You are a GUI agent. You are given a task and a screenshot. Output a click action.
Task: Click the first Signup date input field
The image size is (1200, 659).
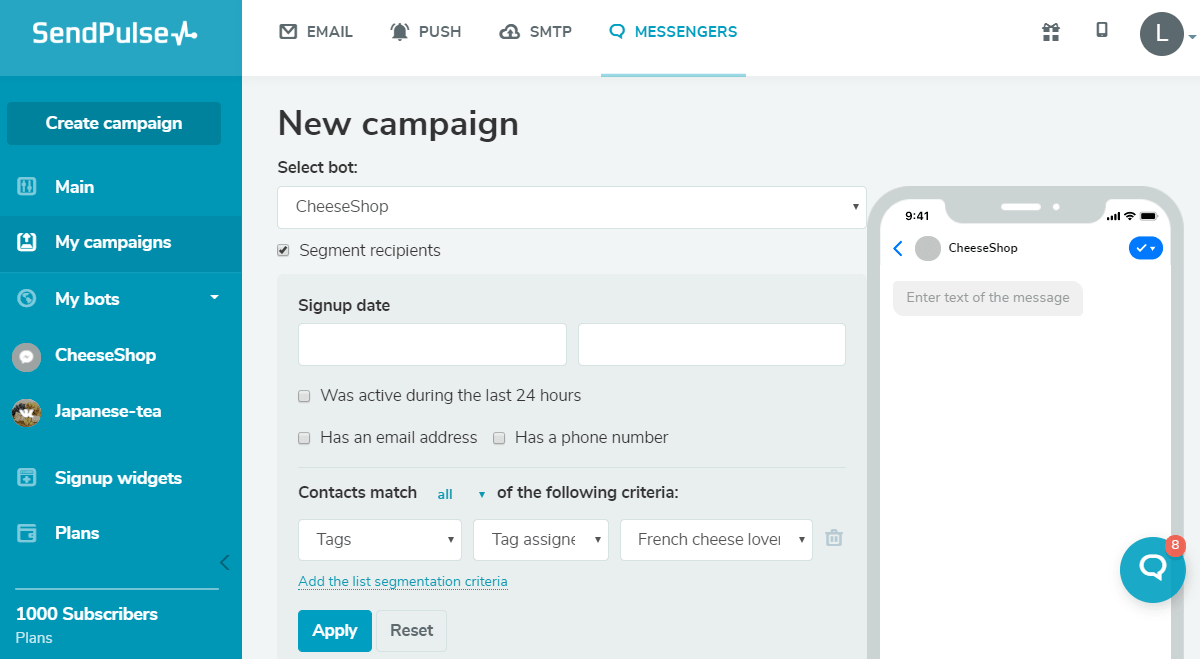click(x=432, y=344)
